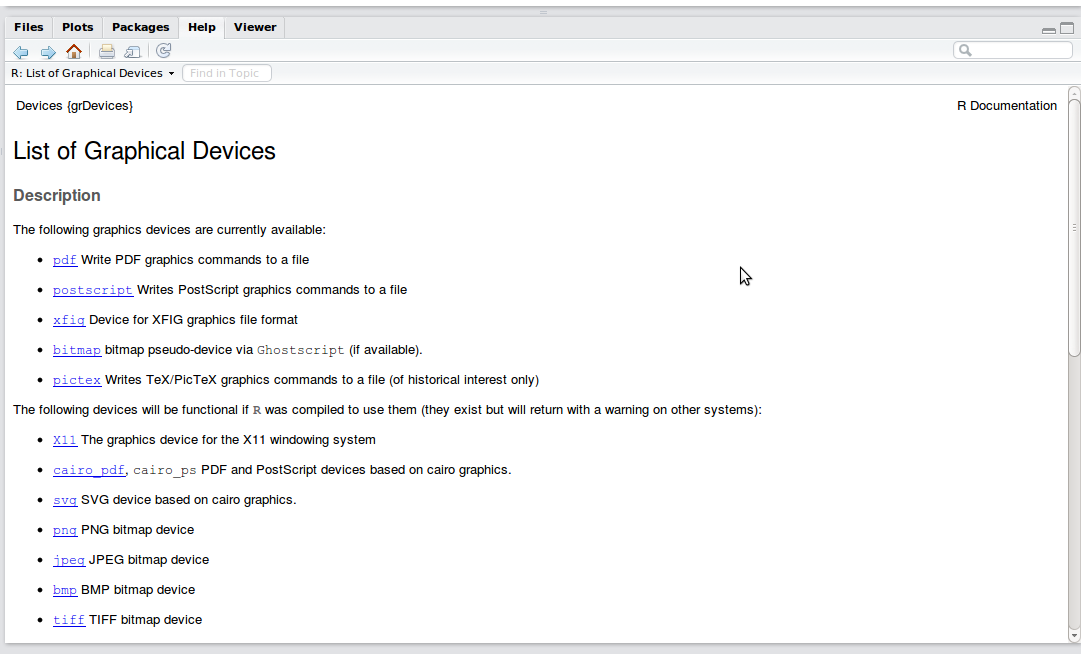Switch to the Plots tab
Image resolution: width=1081 pixels, height=660 pixels.
(x=78, y=27)
